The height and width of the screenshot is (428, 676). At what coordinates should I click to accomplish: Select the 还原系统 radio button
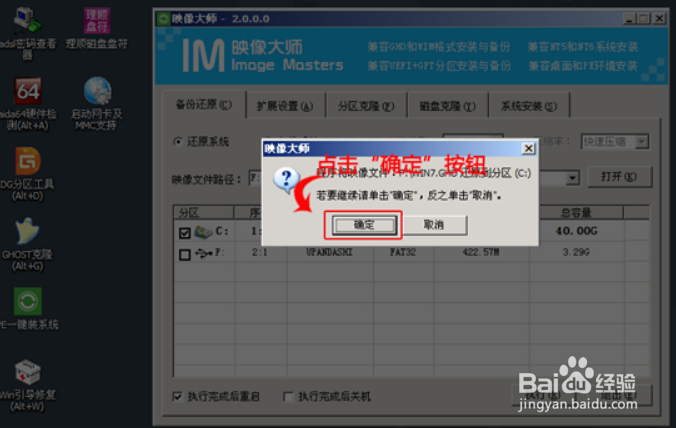click(x=178, y=141)
